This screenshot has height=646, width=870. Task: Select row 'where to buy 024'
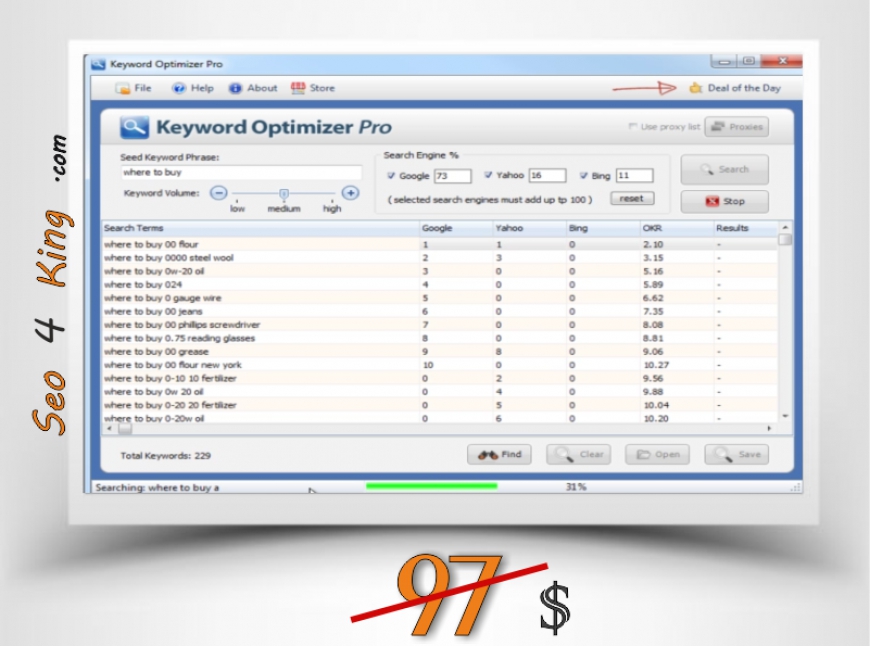(x=439, y=284)
